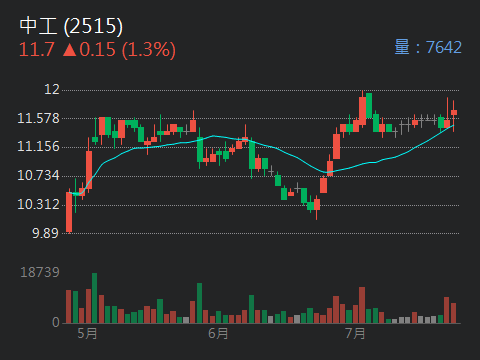Screen dimensions: 480x360
Task: Click the 18739 volume axis label
Action: [40, 272]
